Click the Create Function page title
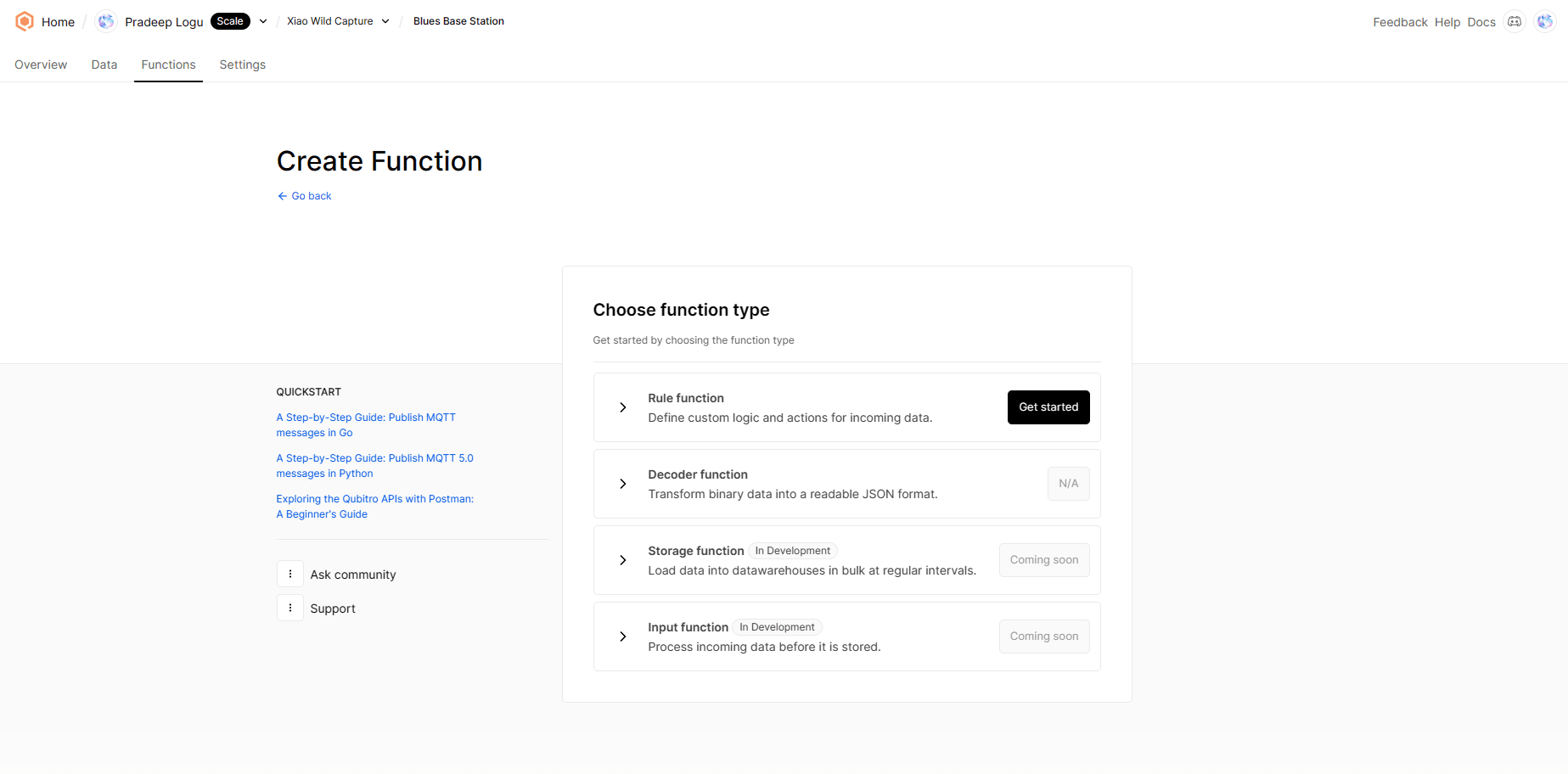 pyautogui.click(x=379, y=161)
